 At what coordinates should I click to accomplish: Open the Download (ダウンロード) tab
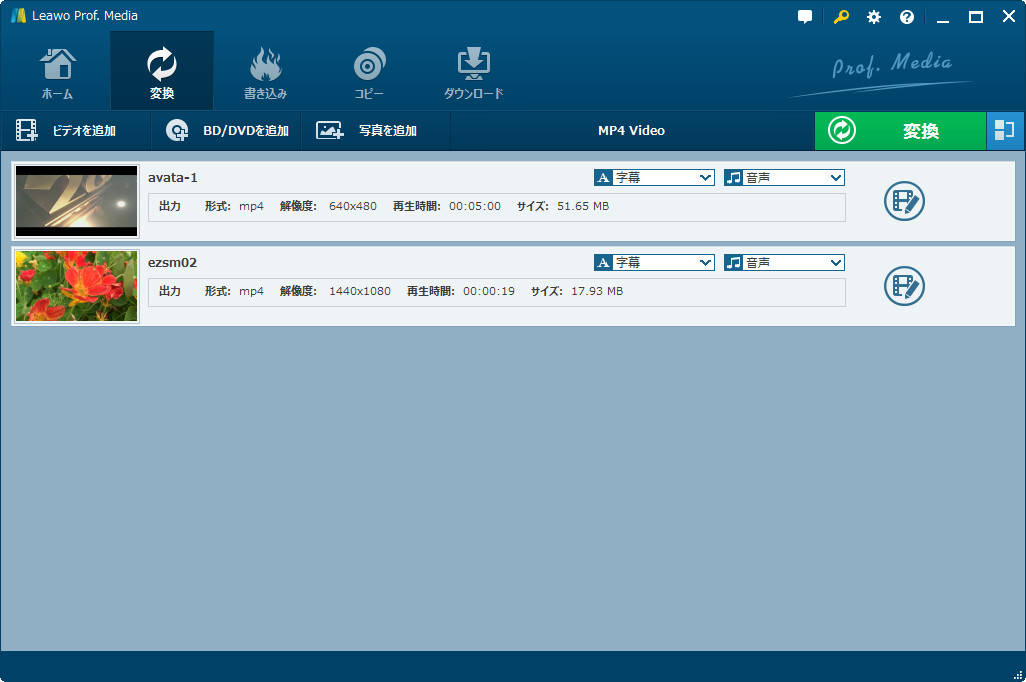tap(473, 73)
